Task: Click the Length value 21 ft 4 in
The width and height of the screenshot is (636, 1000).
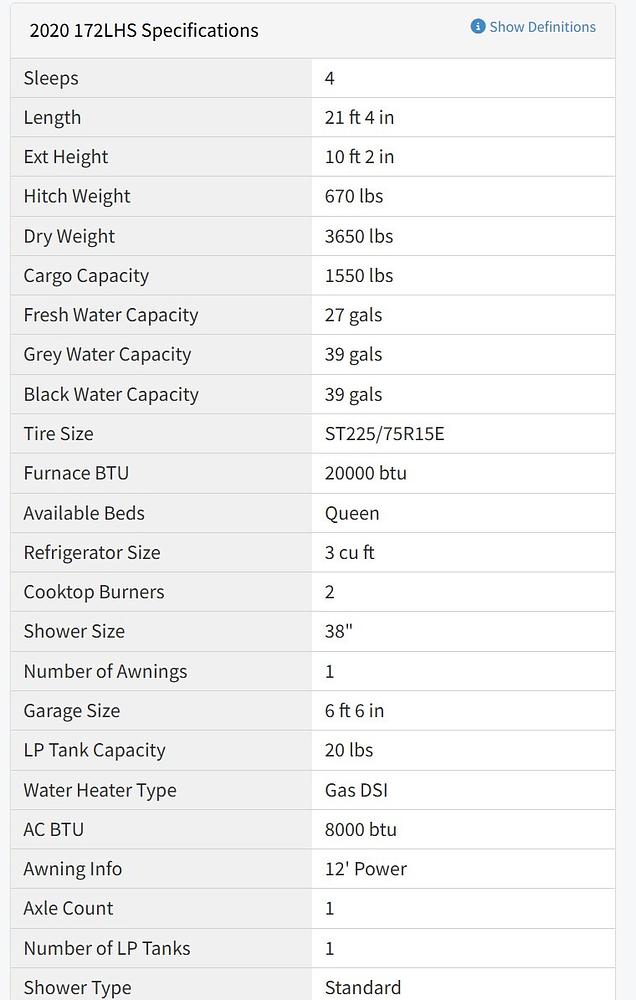Action: click(359, 118)
